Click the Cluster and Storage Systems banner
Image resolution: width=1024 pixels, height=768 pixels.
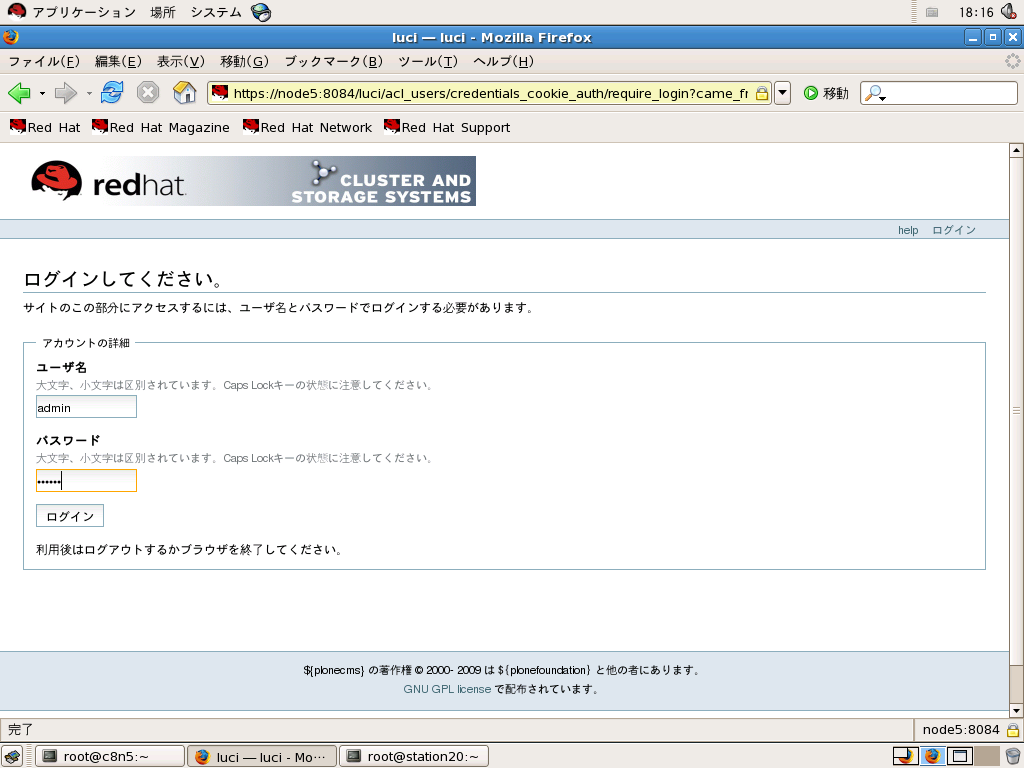click(382, 182)
